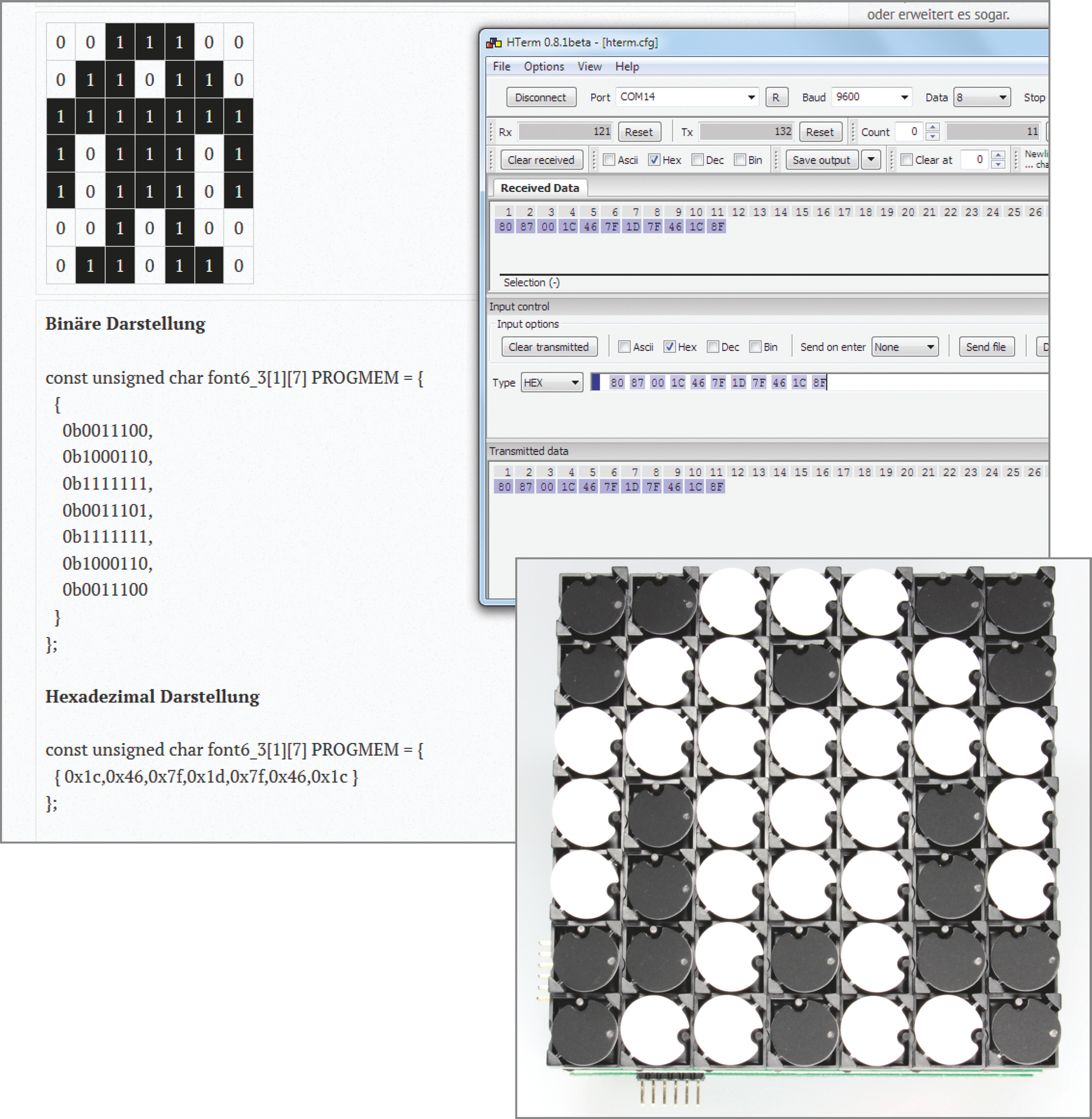1092x1119 pixels.
Task: Expand the Send on enter None dropdown
Action: coord(930,347)
